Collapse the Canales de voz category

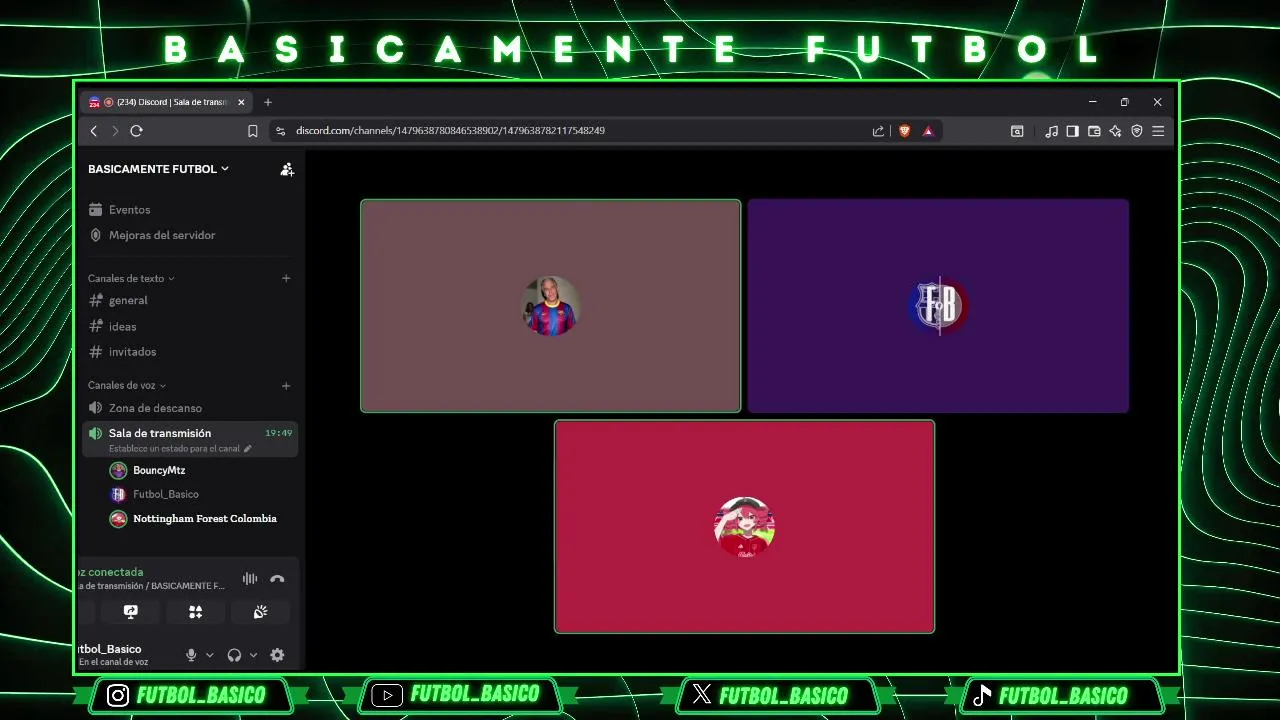pos(127,385)
